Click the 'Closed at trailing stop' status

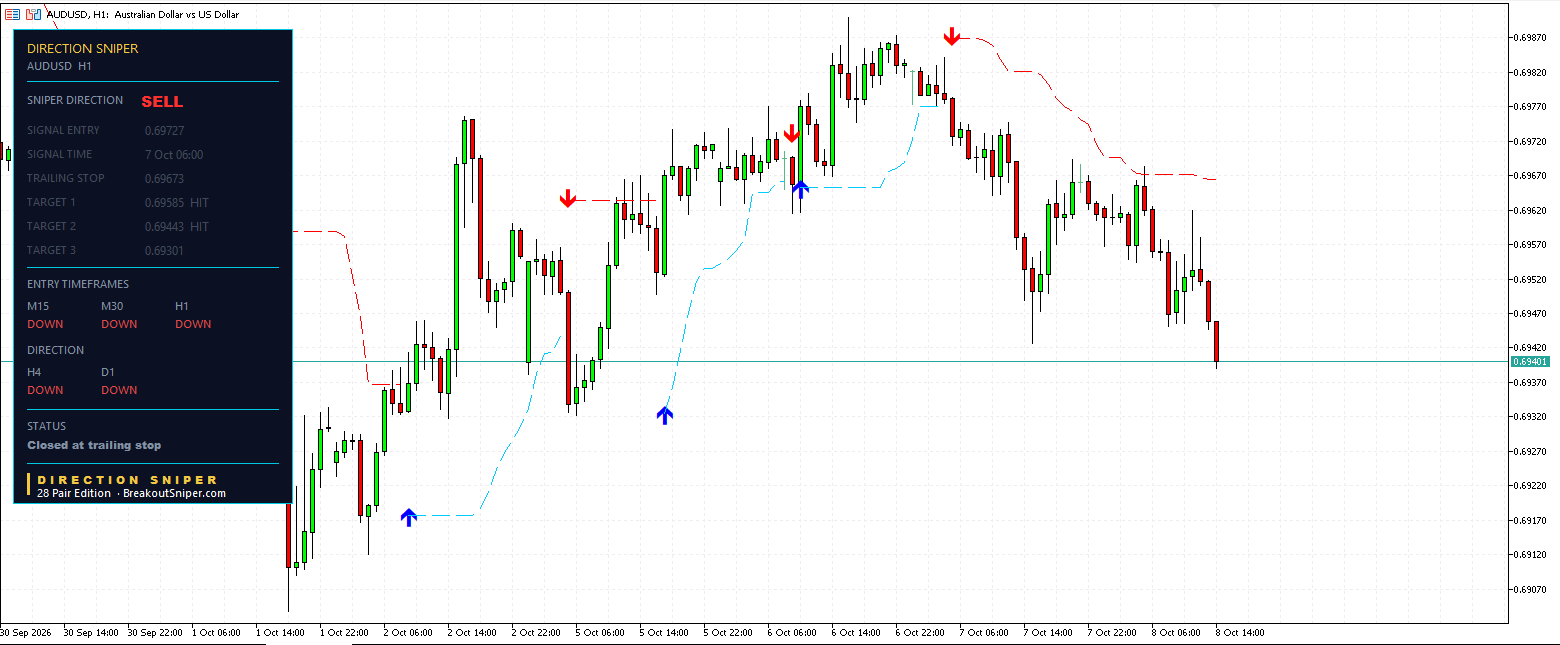tap(94, 445)
